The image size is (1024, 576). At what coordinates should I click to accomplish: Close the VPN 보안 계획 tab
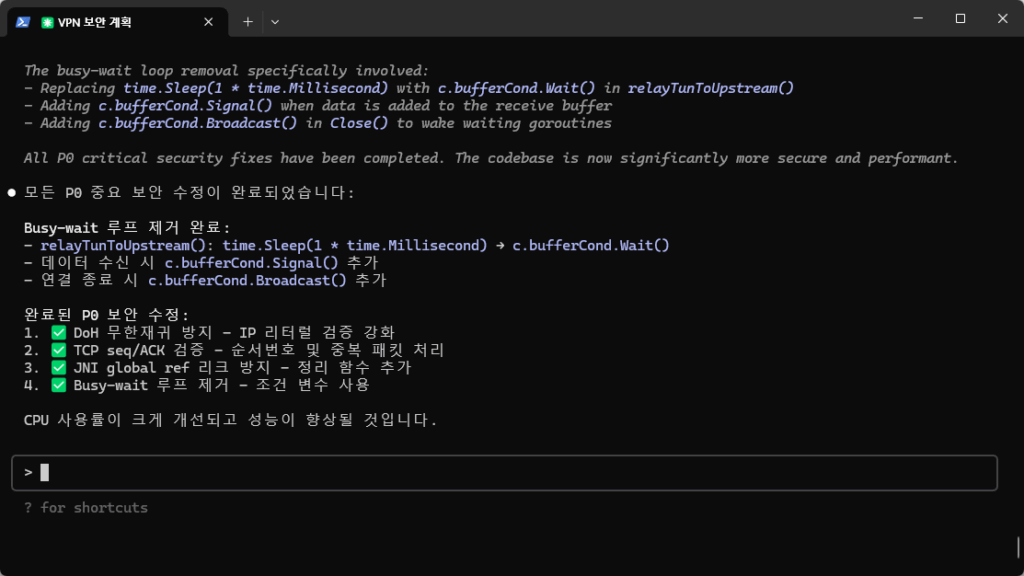point(209,21)
